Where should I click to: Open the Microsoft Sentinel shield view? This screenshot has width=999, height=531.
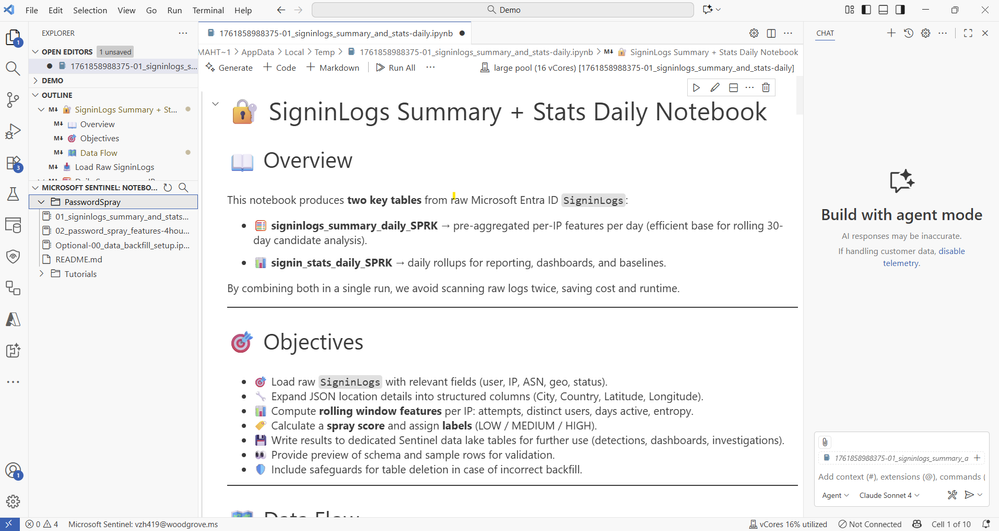[13, 256]
